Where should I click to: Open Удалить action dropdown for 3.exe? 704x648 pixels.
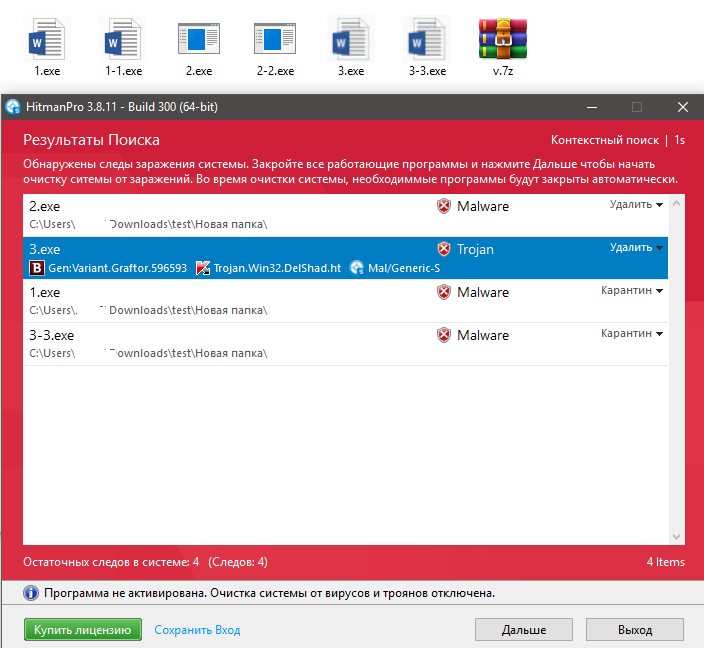[x=636, y=247]
